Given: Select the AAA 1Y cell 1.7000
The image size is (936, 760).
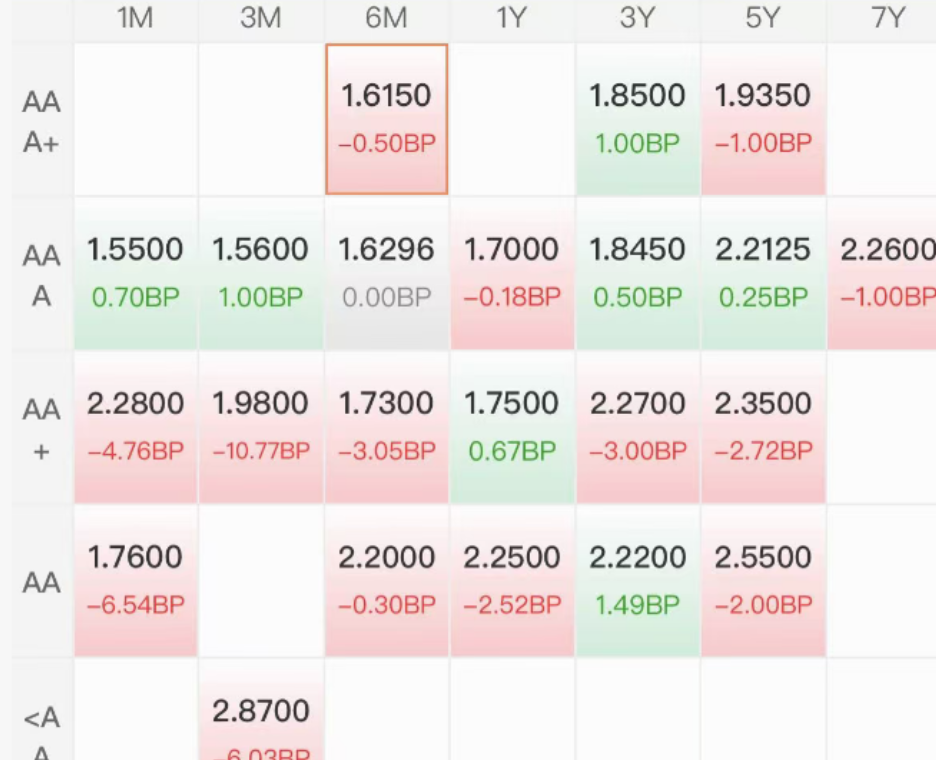Looking at the screenshot, I should (512, 273).
